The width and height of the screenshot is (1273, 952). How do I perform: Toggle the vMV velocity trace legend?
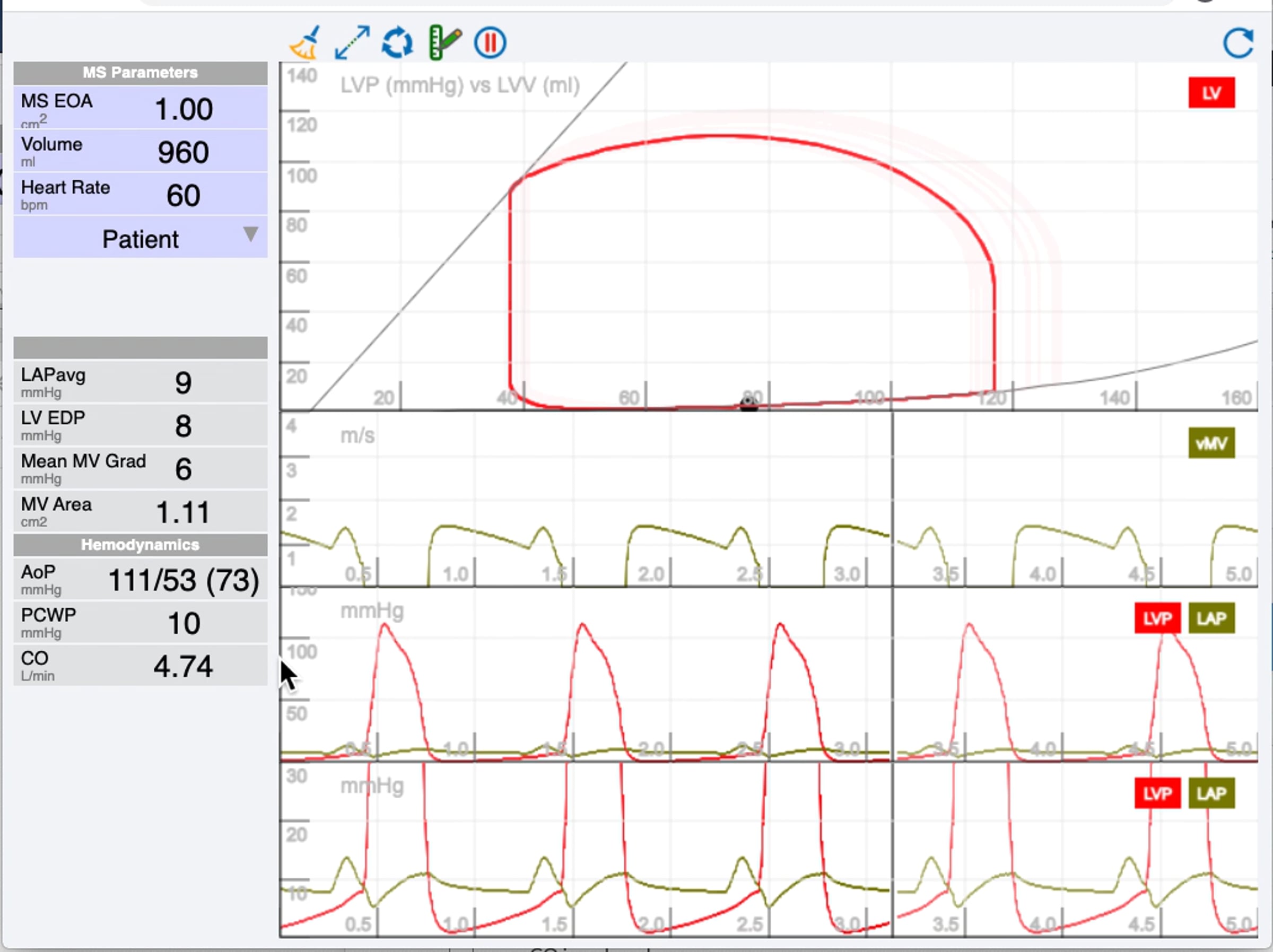(x=1211, y=443)
